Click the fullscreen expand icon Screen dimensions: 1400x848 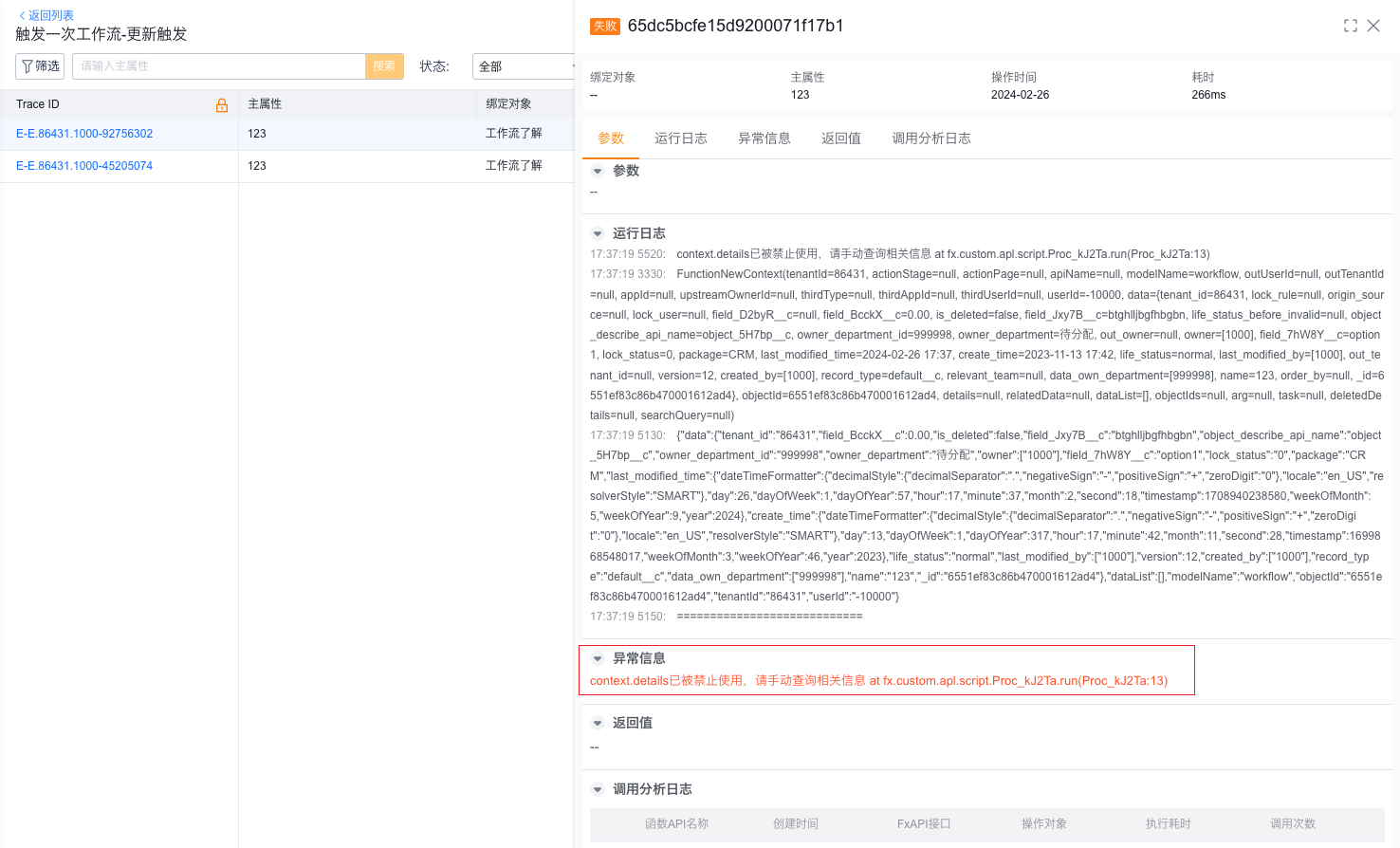tap(1350, 26)
